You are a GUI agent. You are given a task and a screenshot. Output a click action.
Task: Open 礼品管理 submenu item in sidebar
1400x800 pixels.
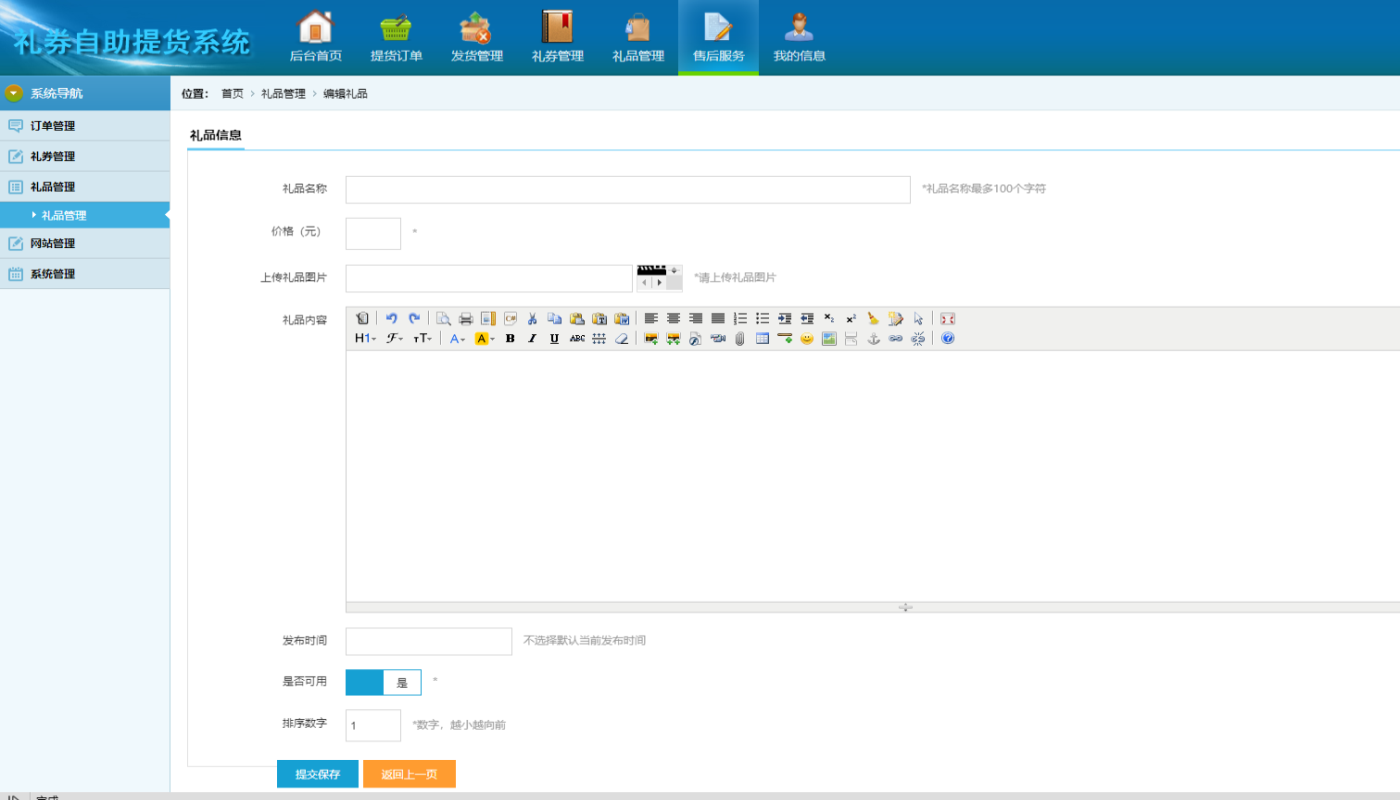[85, 215]
